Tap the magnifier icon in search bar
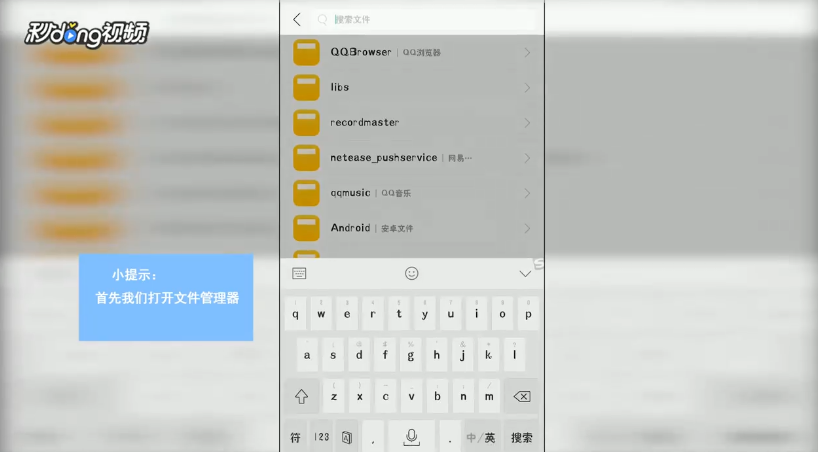The height and width of the screenshot is (452, 818). 322,19
